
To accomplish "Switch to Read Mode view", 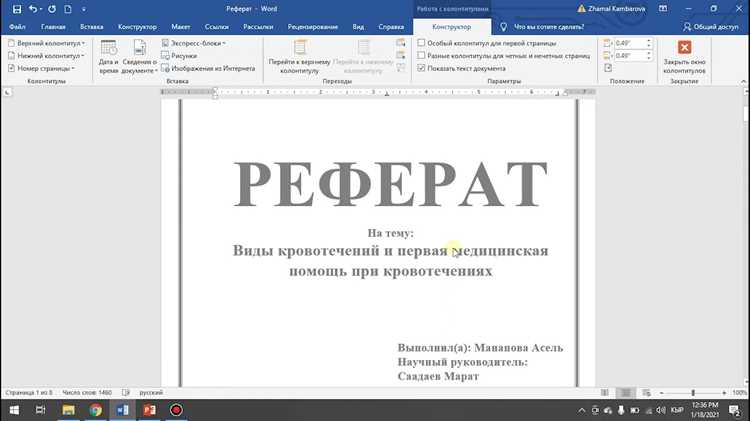I will [x=605, y=393].
